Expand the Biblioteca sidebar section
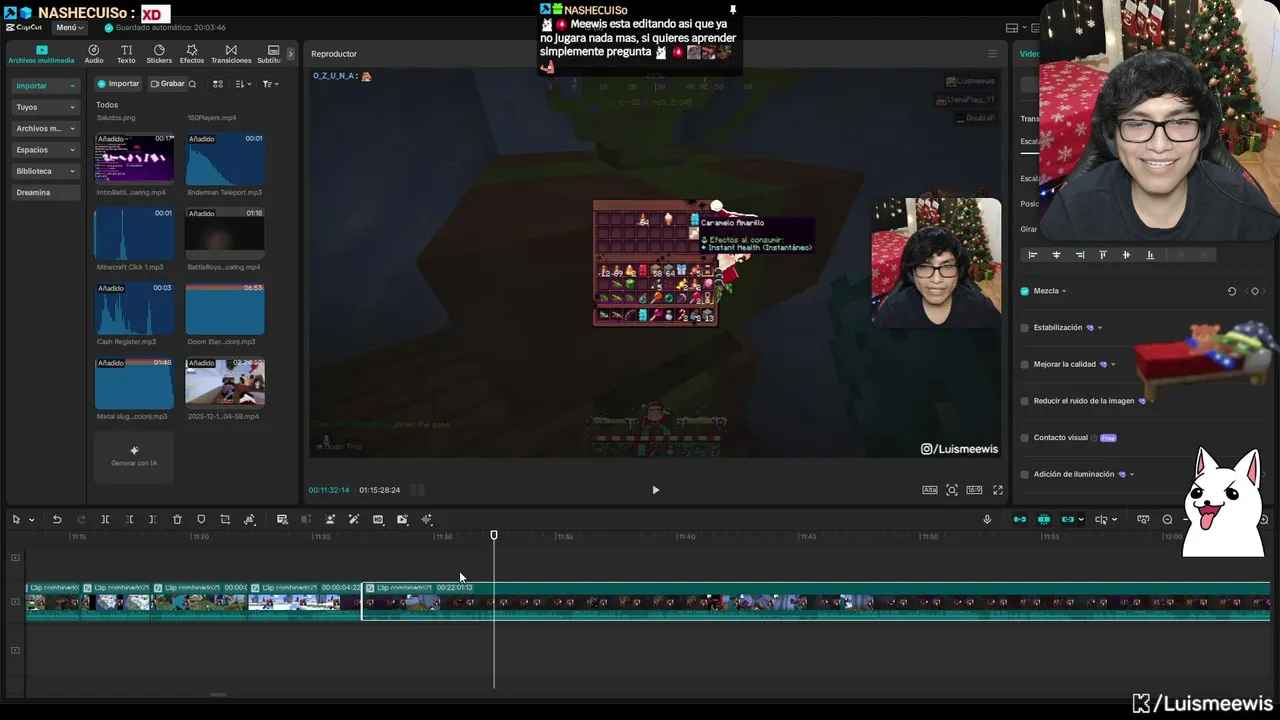1280x720 pixels. 45,171
